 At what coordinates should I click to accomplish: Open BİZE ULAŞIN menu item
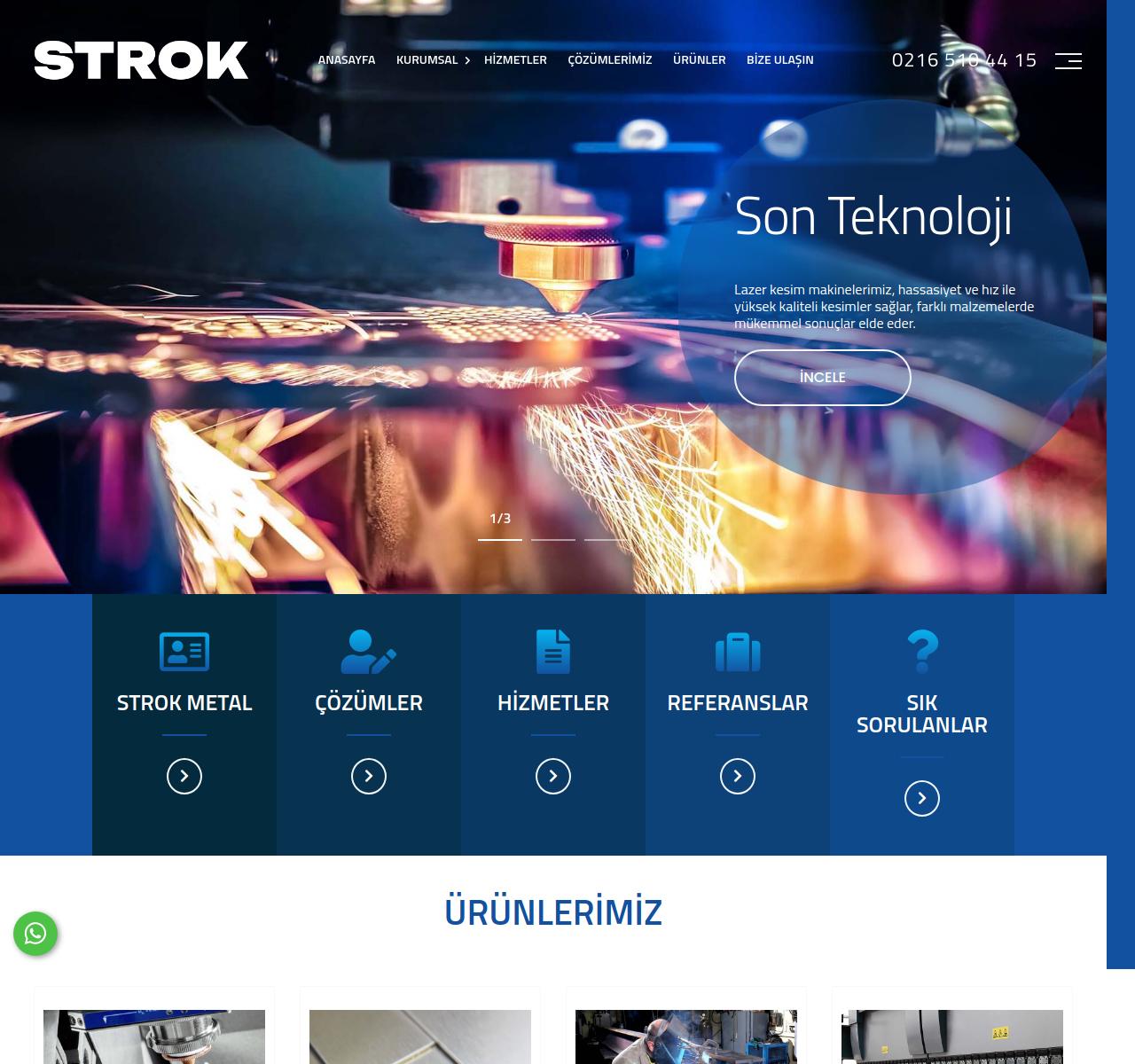780,59
